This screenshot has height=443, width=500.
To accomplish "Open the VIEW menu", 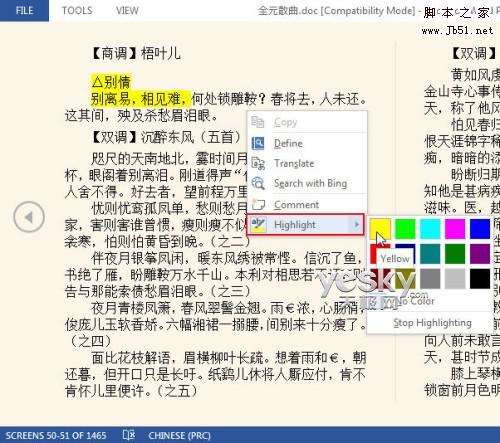I will [127, 10].
